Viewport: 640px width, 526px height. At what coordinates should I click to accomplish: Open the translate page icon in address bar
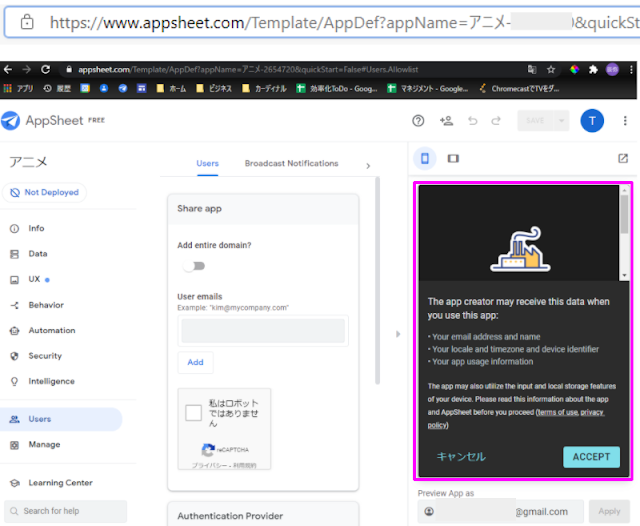tap(532, 70)
